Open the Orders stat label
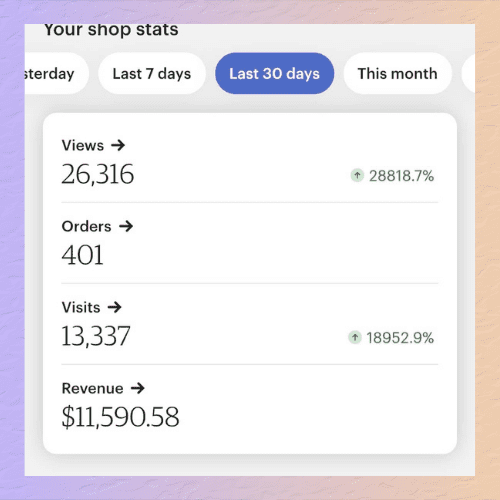The image size is (500, 500). click(x=86, y=226)
